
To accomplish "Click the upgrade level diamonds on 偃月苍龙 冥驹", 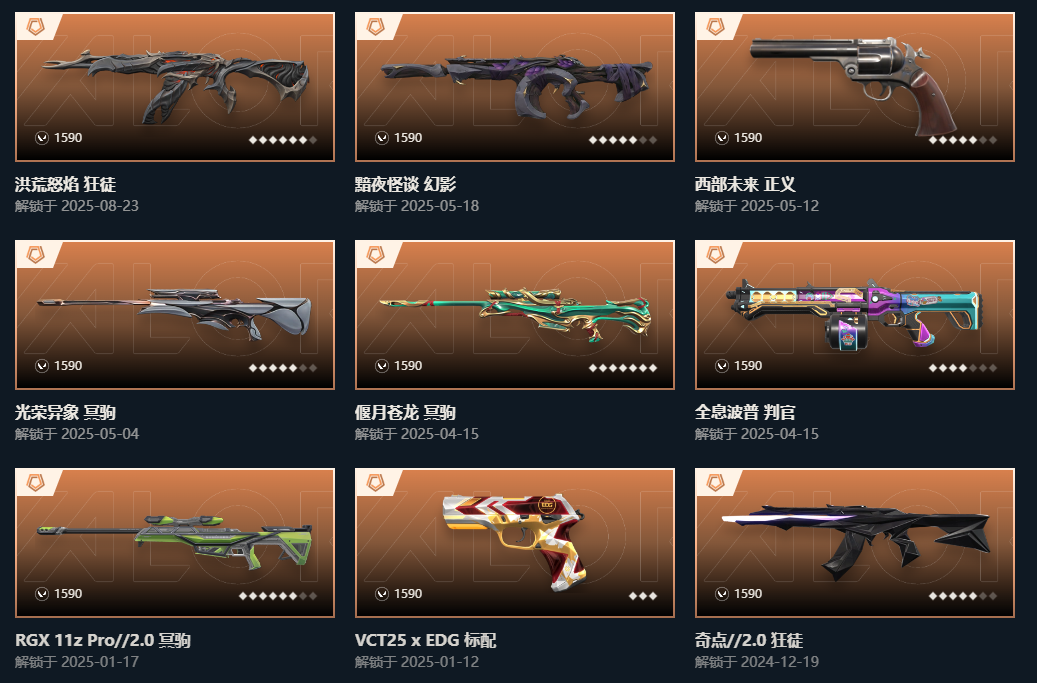I will click(623, 368).
